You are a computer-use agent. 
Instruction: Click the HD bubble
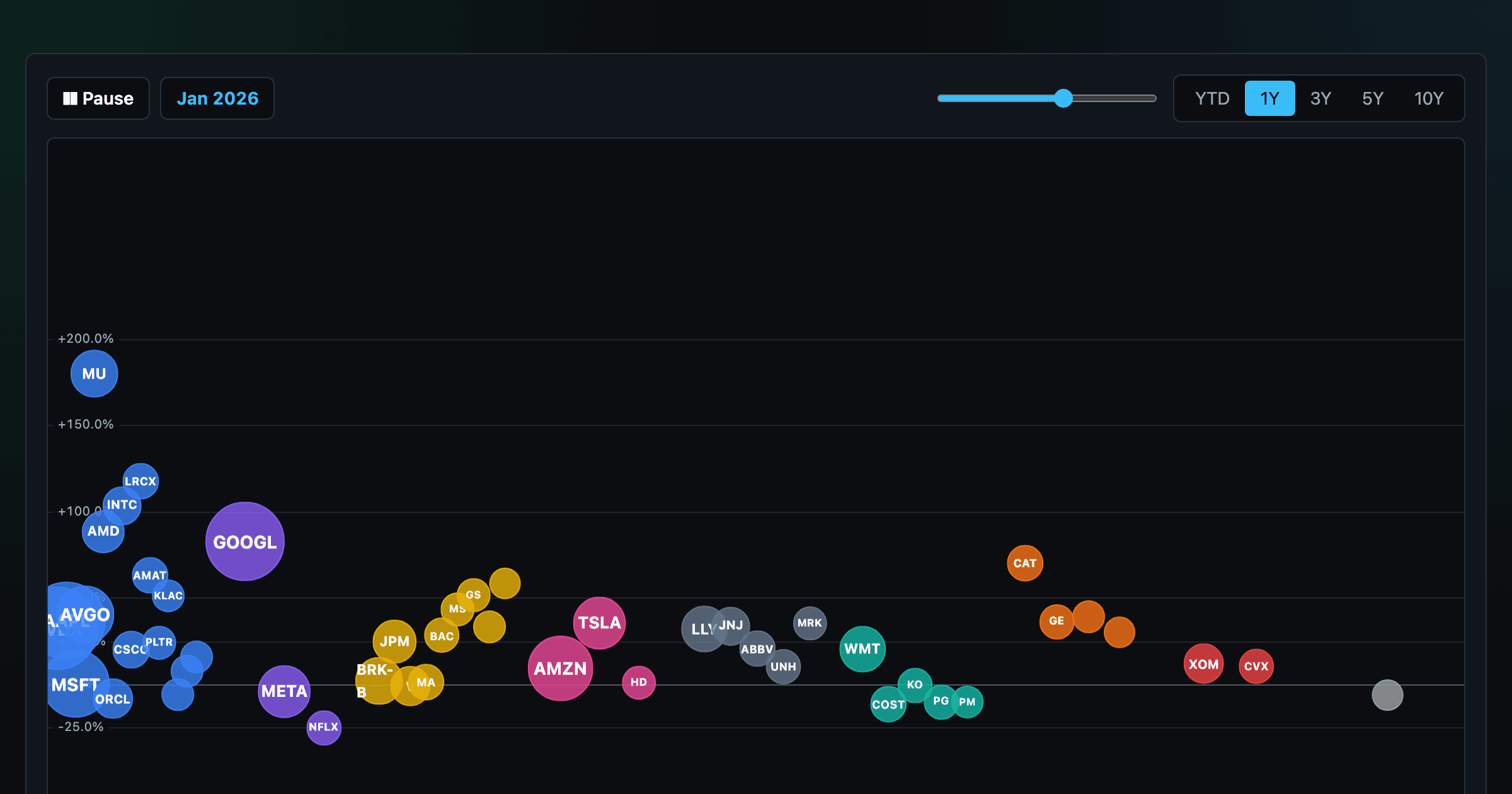click(639, 682)
